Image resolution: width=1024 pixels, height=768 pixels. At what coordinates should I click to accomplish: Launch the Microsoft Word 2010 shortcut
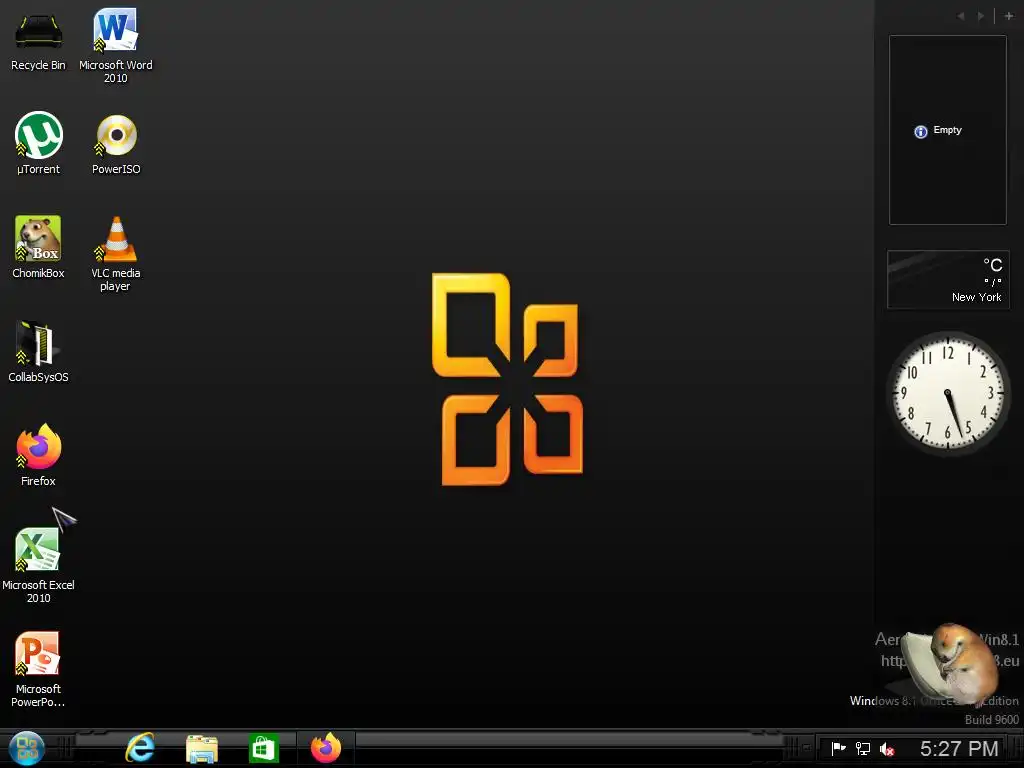(x=116, y=46)
